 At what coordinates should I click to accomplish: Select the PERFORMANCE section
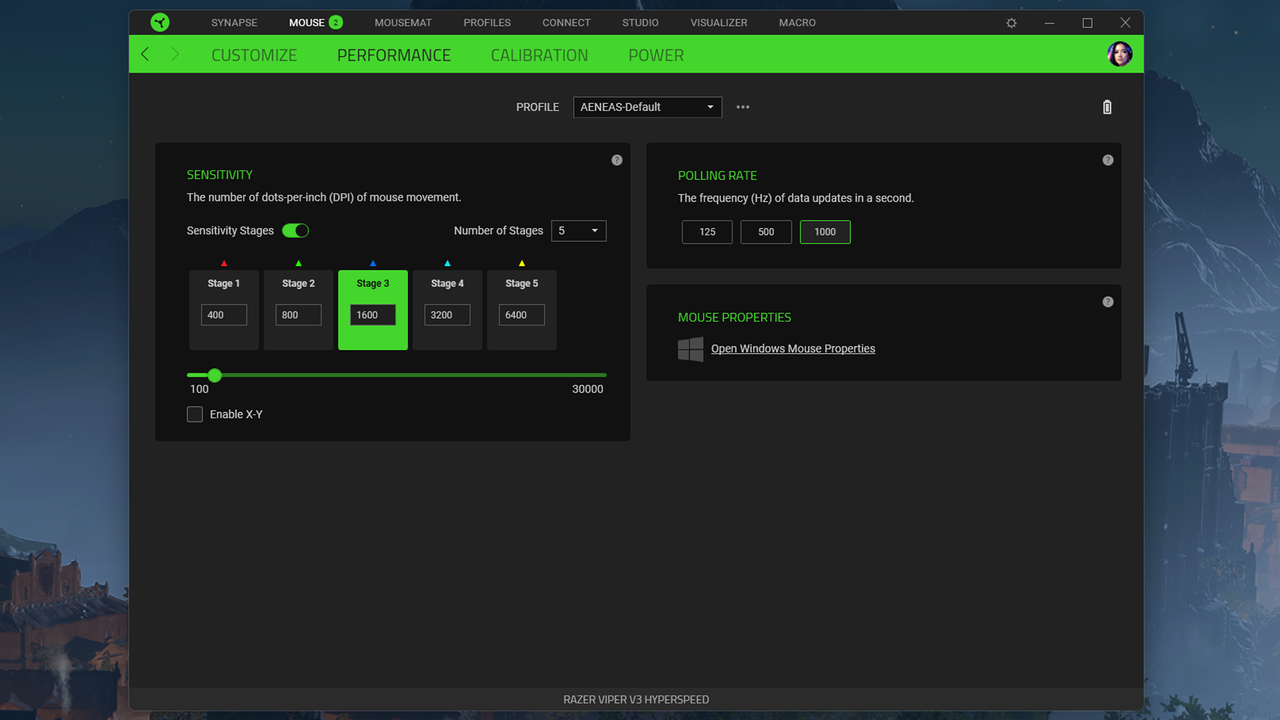[394, 55]
